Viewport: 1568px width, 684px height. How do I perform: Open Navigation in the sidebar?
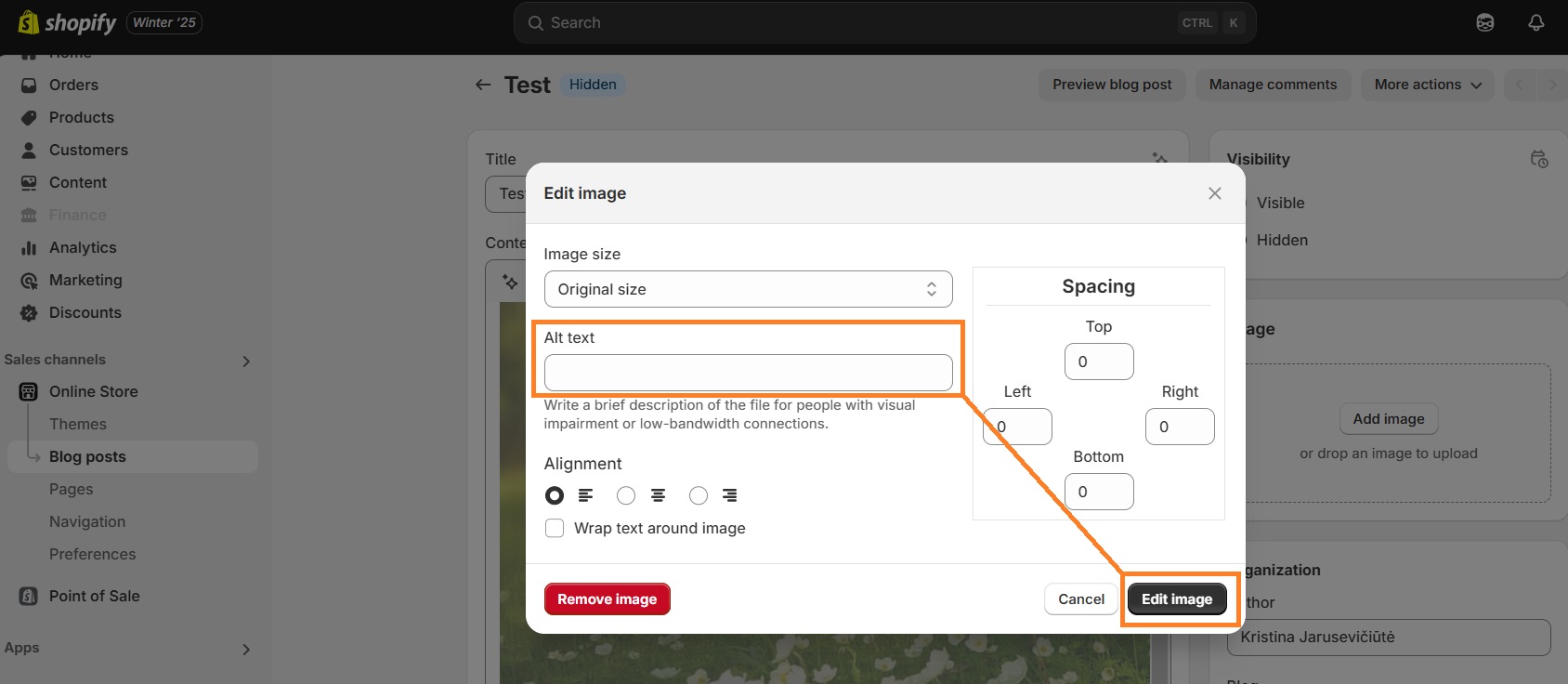pos(87,521)
